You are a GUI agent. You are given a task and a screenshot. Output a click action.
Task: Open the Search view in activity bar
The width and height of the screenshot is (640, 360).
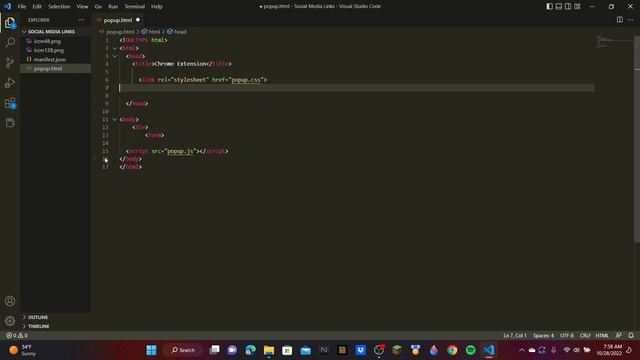10,42
